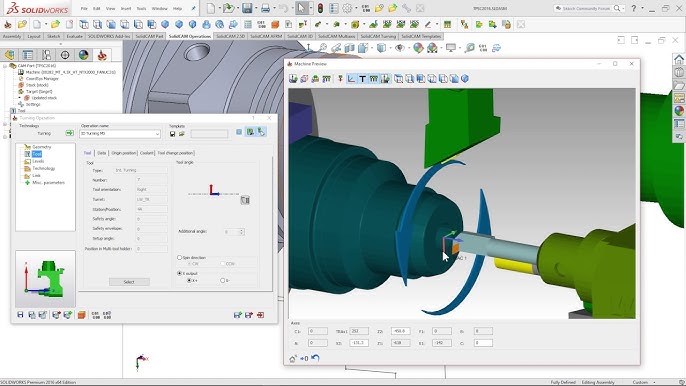The width and height of the screenshot is (686, 386).
Task: Click the red Exit icon in Turning Operation
Action: 261,315
